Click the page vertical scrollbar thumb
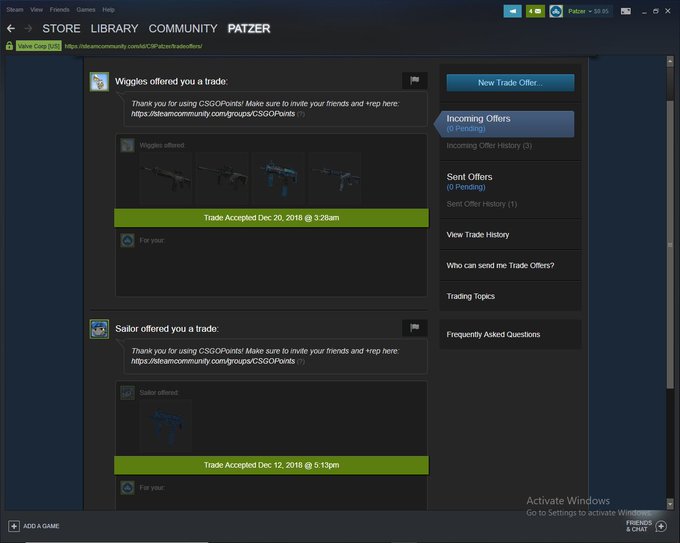Screen dimensions: 680x543 [x=670, y=245]
